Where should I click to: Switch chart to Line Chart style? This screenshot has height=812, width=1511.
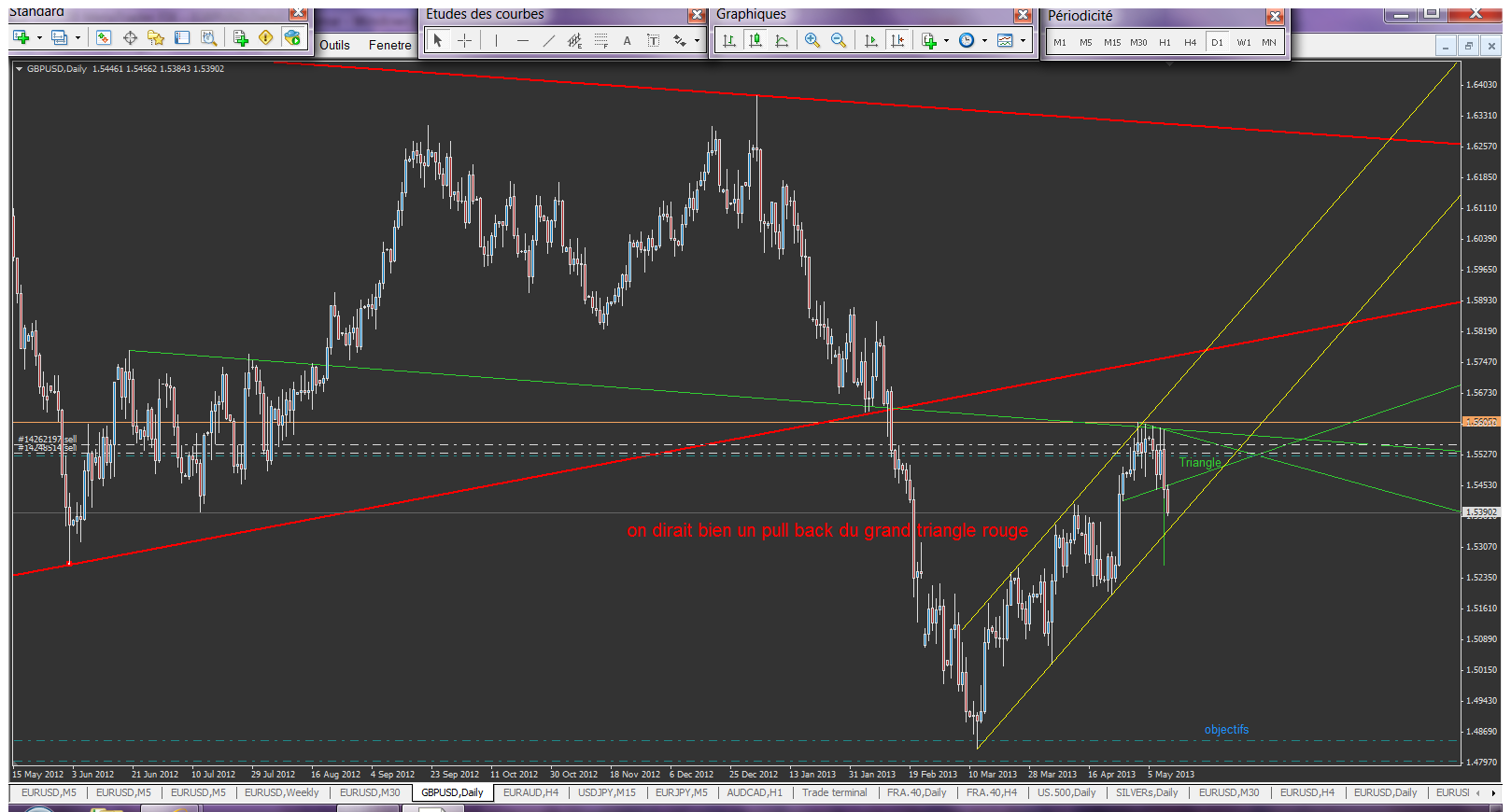[782, 40]
